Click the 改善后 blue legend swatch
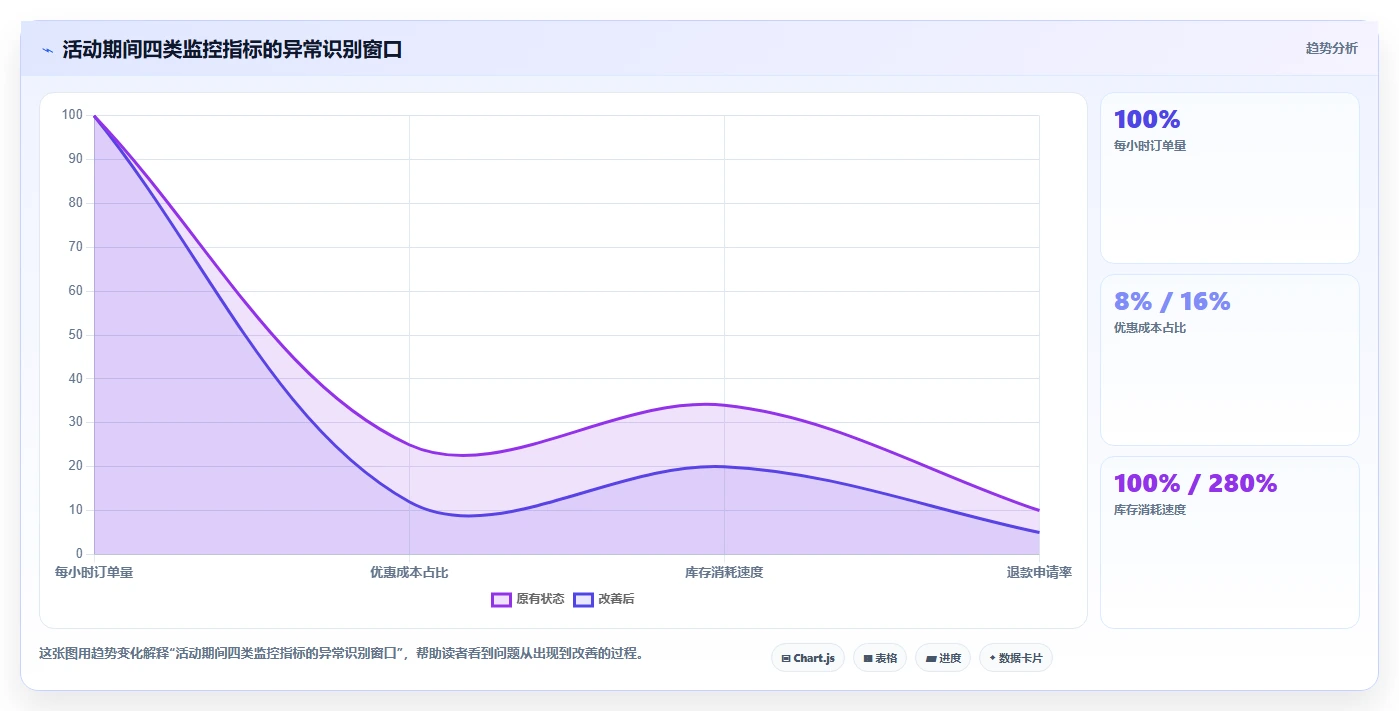Image resolution: width=1399 pixels, height=711 pixels. (x=583, y=599)
